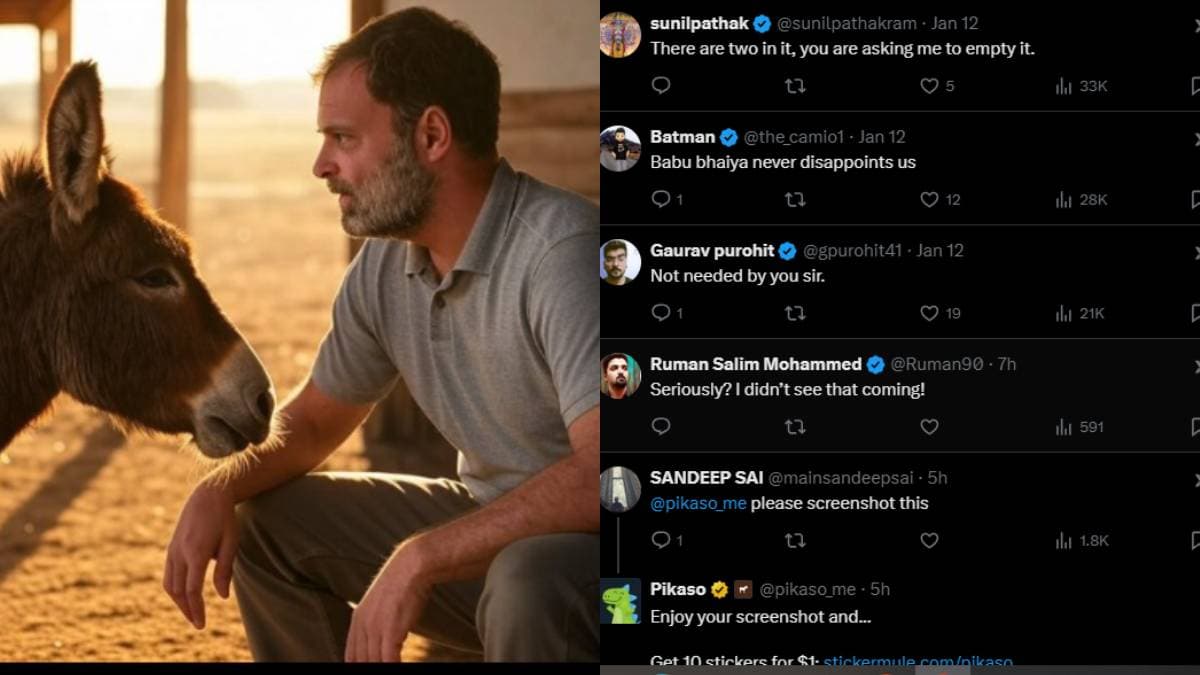
Task: Open sunilpathak's profile avatar
Action: coord(620,35)
